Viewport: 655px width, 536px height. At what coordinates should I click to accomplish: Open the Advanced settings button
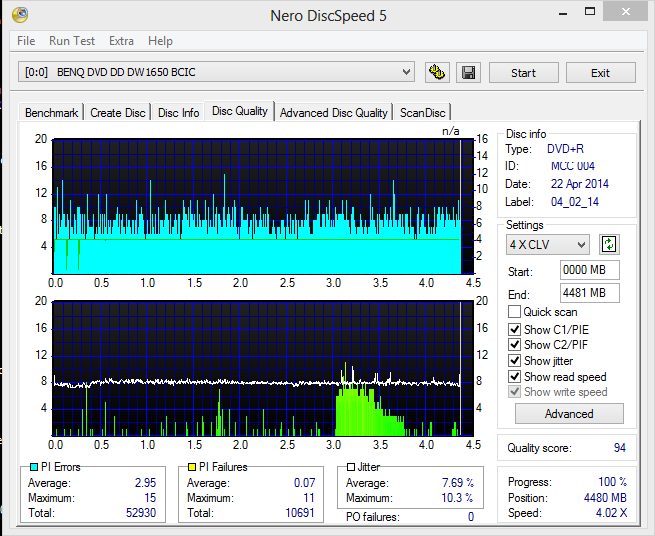coord(569,414)
